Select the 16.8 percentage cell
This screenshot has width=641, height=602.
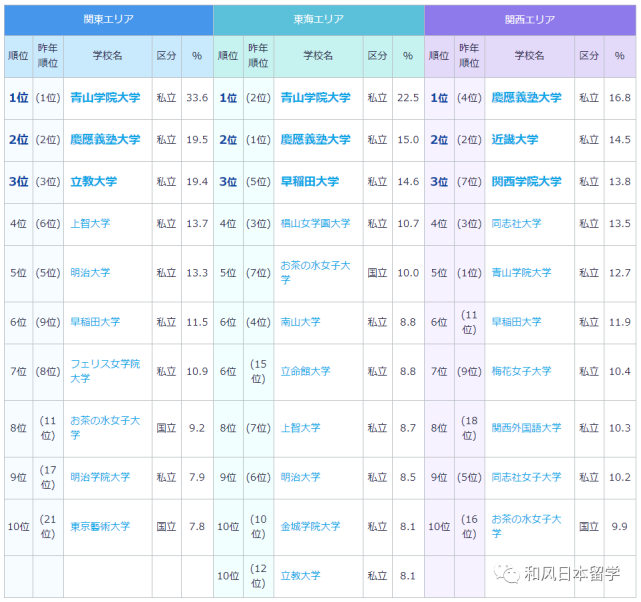(620, 98)
